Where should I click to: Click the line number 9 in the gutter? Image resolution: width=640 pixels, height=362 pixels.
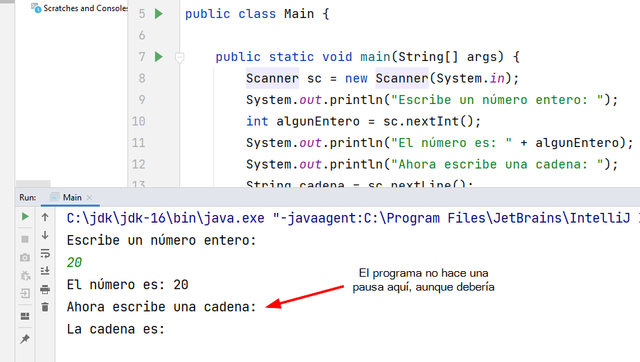(142, 100)
